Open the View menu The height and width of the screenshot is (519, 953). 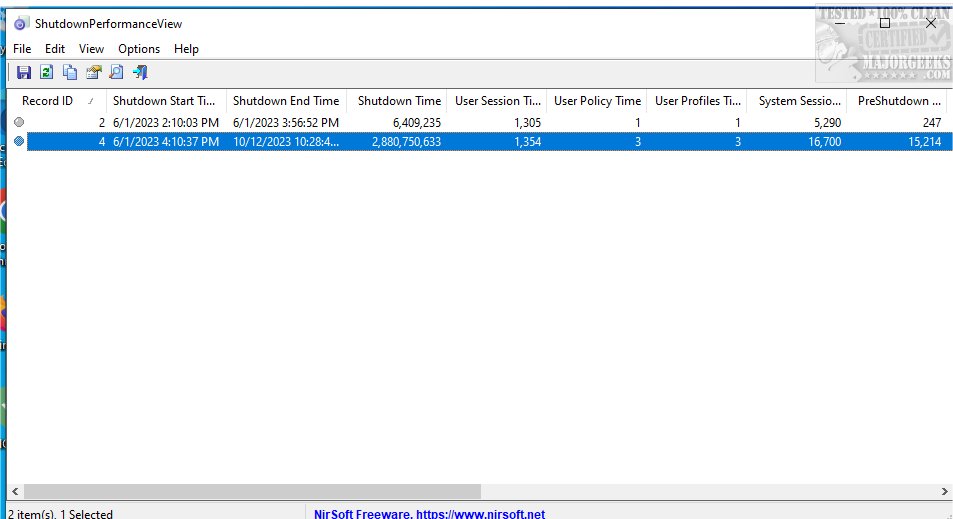click(x=91, y=48)
